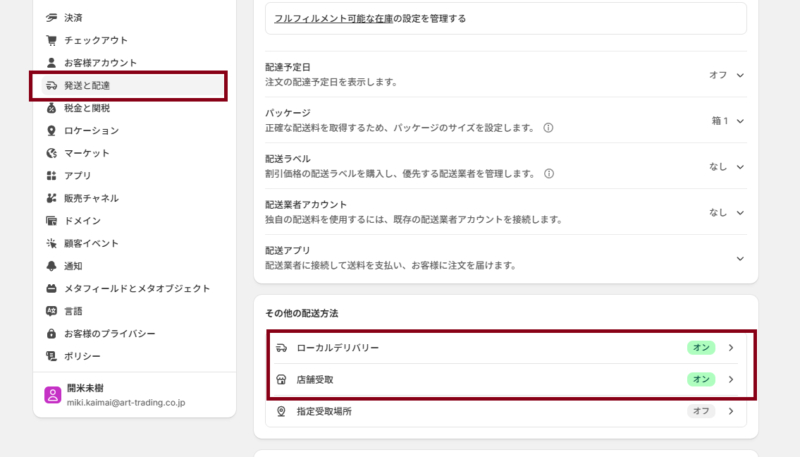Click the オン badge for ローカルデリバリー
This screenshot has height=457, width=800.
(x=701, y=348)
